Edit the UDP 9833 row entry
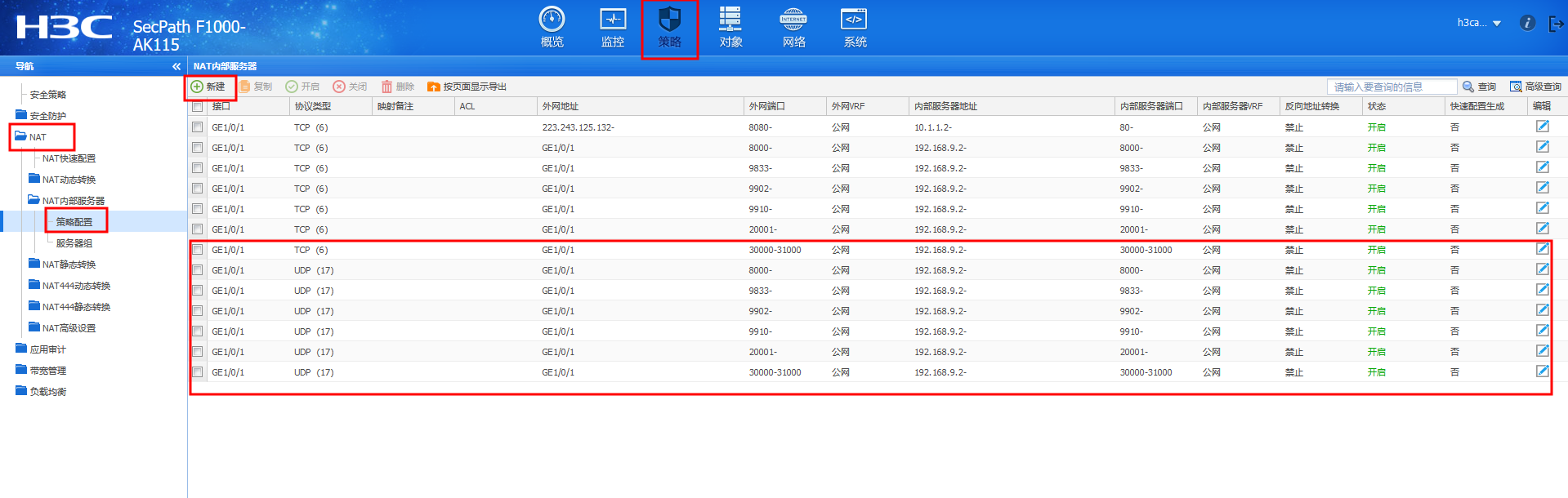The image size is (1568, 498). (x=1542, y=290)
